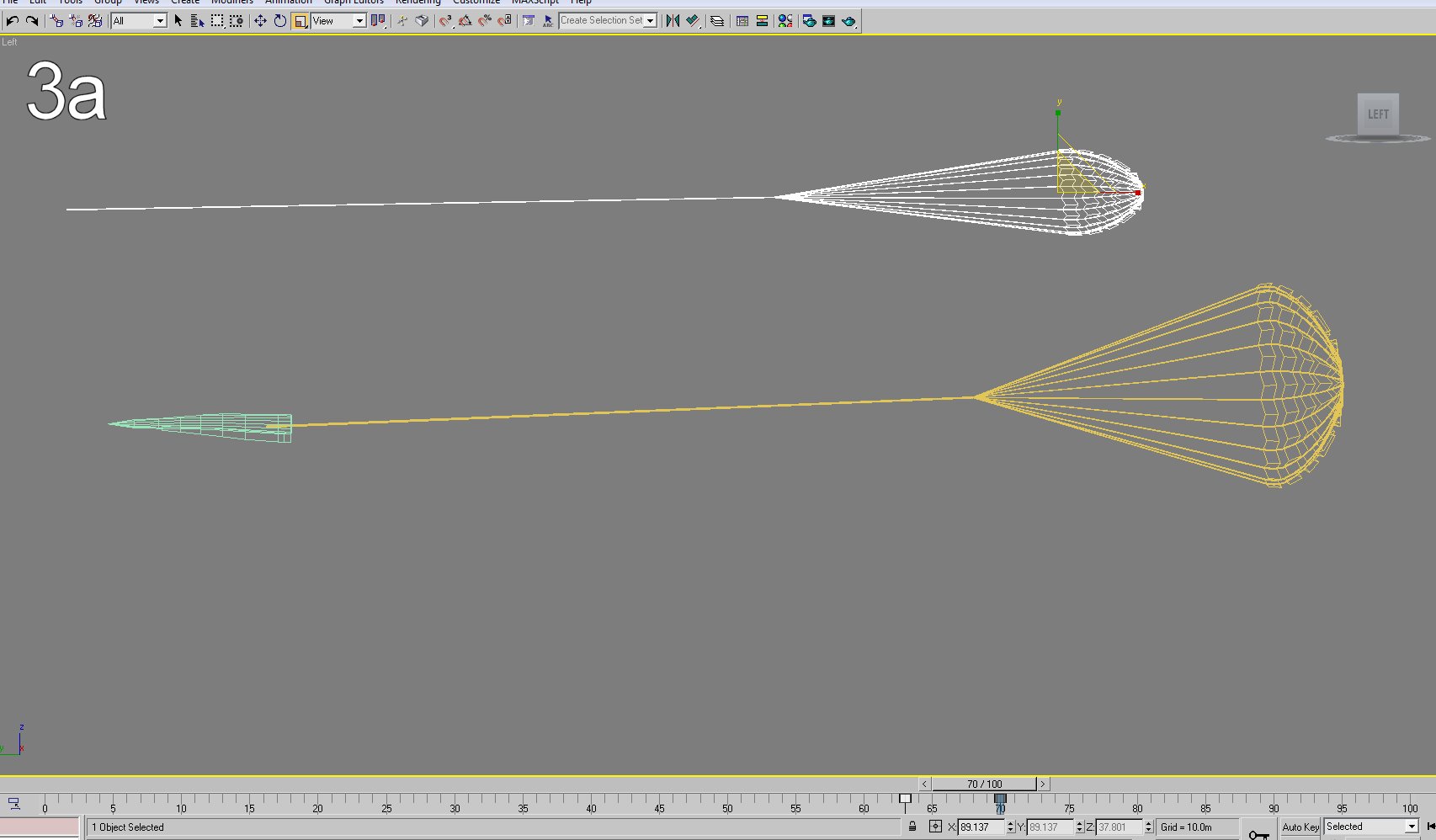Toggle the Selection Lock padlock
The image size is (1436, 840).
[x=912, y=827]
